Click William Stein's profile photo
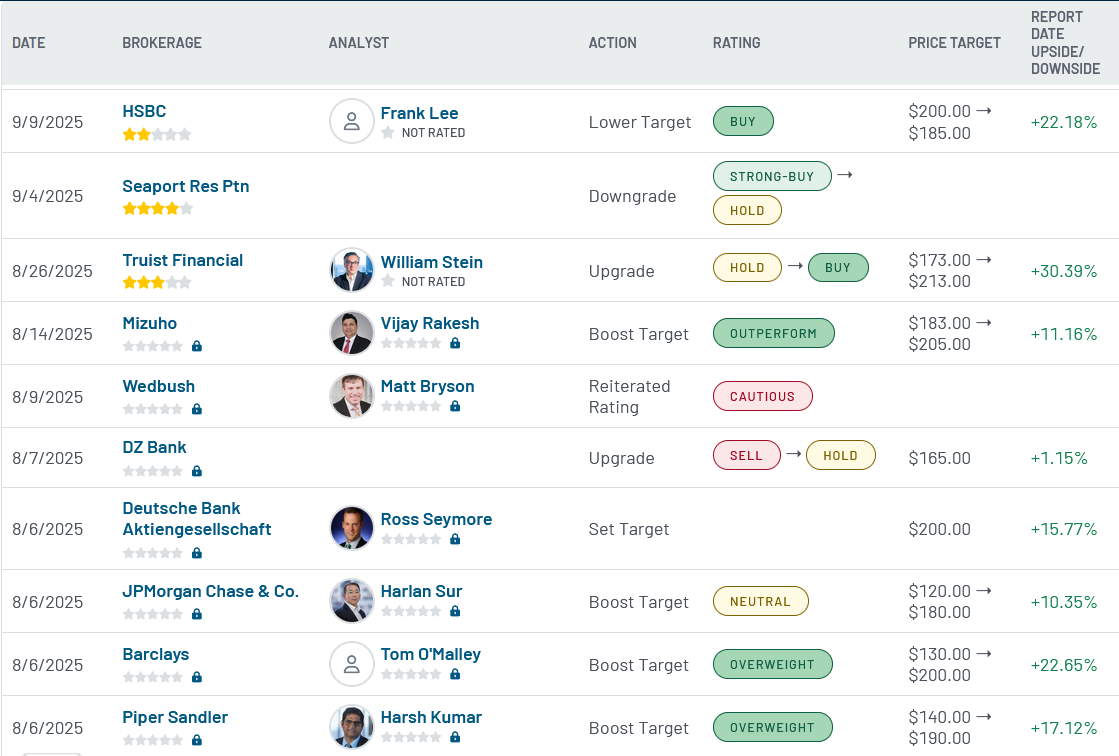The width and height of the screenshot is (1119, 756). coord(352,270)
